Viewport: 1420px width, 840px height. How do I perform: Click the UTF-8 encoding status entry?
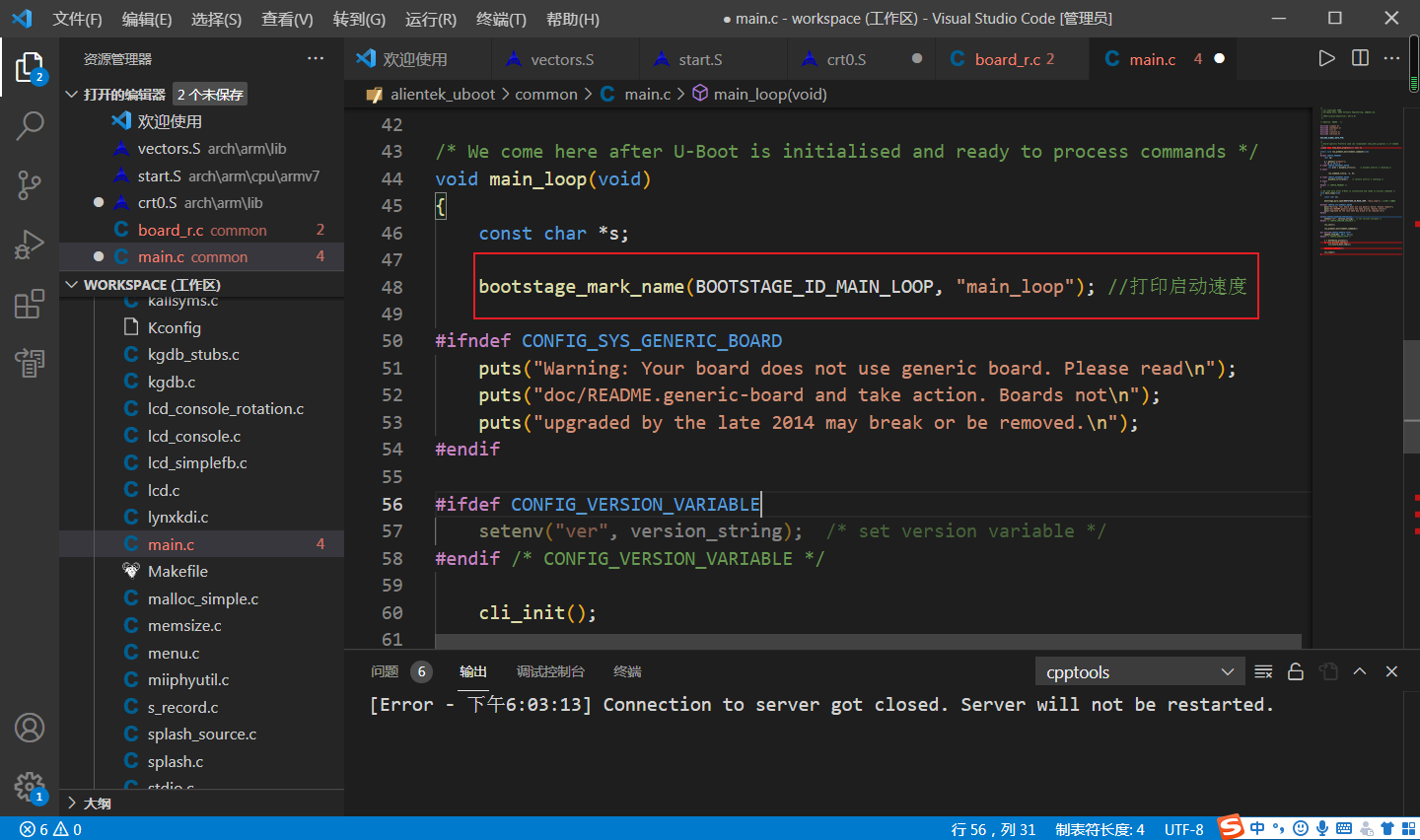pyautogui.click(x=1183, y=829)
